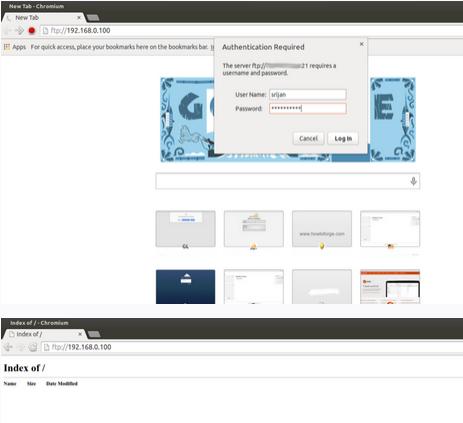463x423 pixels.
Task: Open new tab in 'Index of /' window
Action: click(94, 334)
